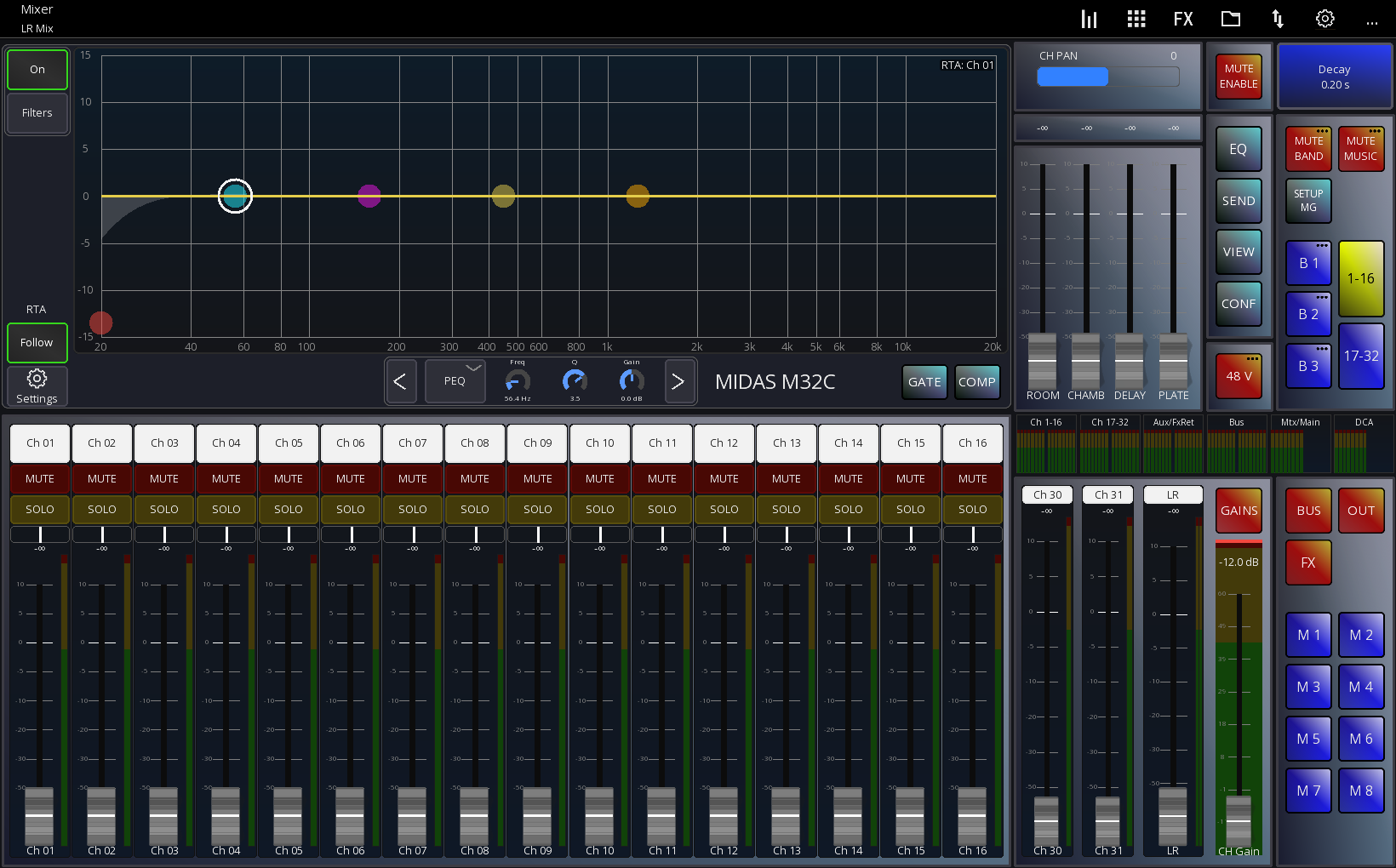Open the setup gear icon in top bar

click(1325, 19)
